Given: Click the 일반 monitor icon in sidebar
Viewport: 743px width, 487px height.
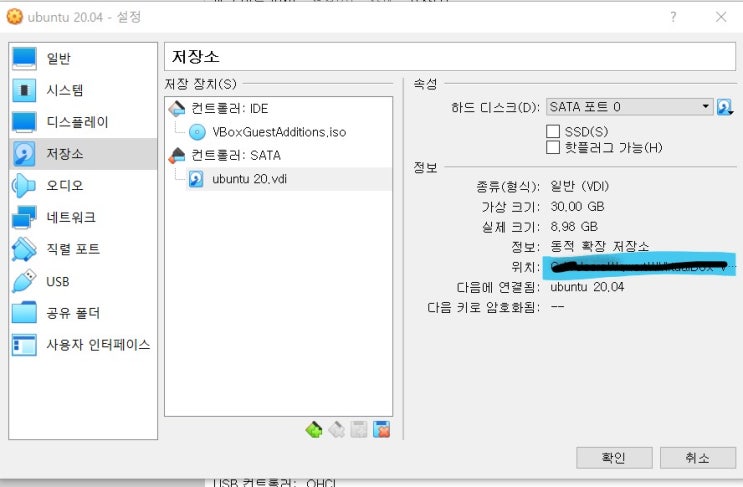Looking at the screenshot, I should 24,58.
